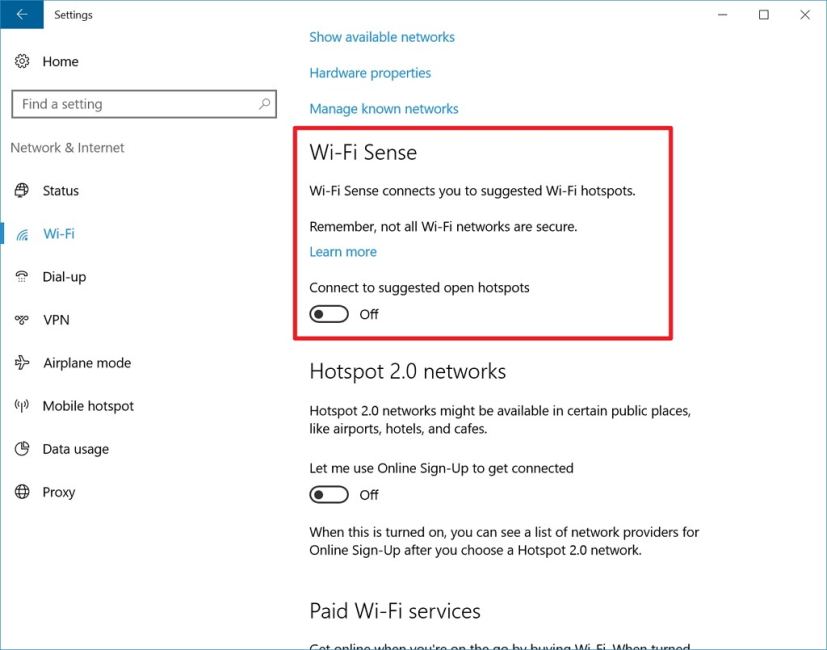Click the Home gear icon
Screen dimensions: 827x650
click(x=22, y=62)
